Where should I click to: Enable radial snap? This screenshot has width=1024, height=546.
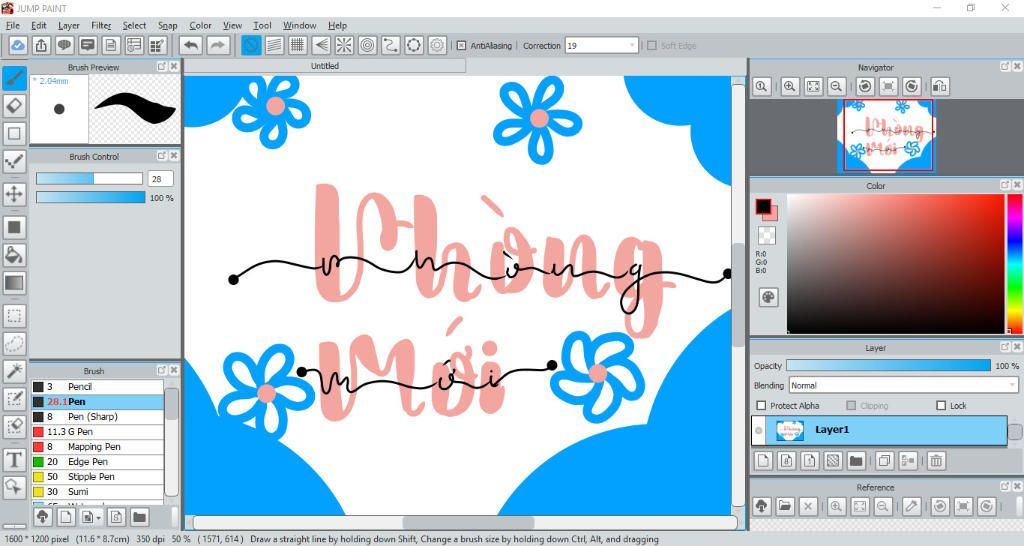click(344, 45)
